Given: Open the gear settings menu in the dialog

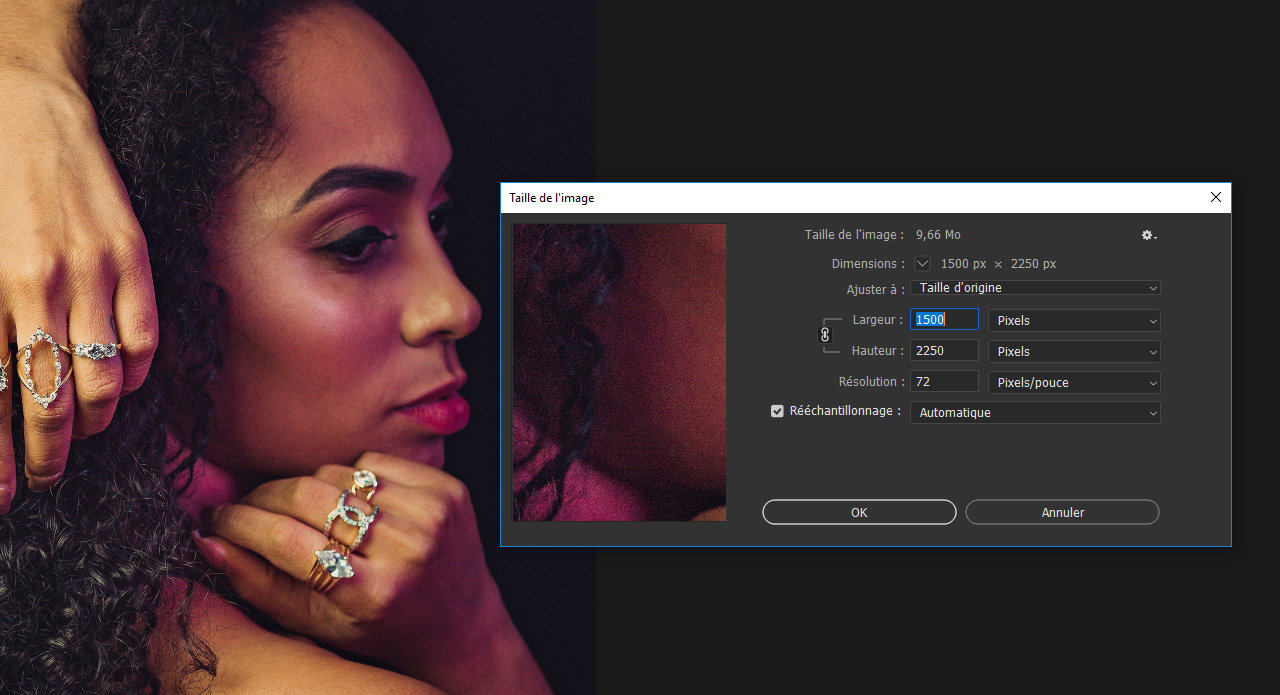Looking at the screenshot, I should tap(1149, 235).
